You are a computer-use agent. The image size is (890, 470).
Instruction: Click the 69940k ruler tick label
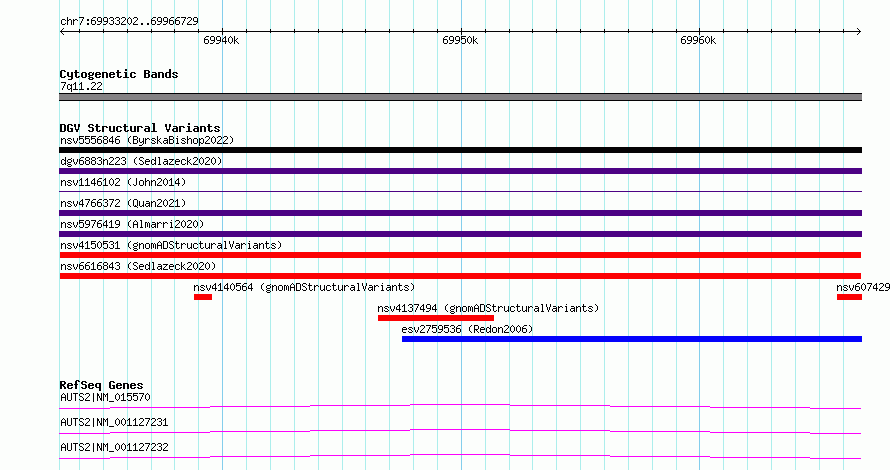point(221,40)
